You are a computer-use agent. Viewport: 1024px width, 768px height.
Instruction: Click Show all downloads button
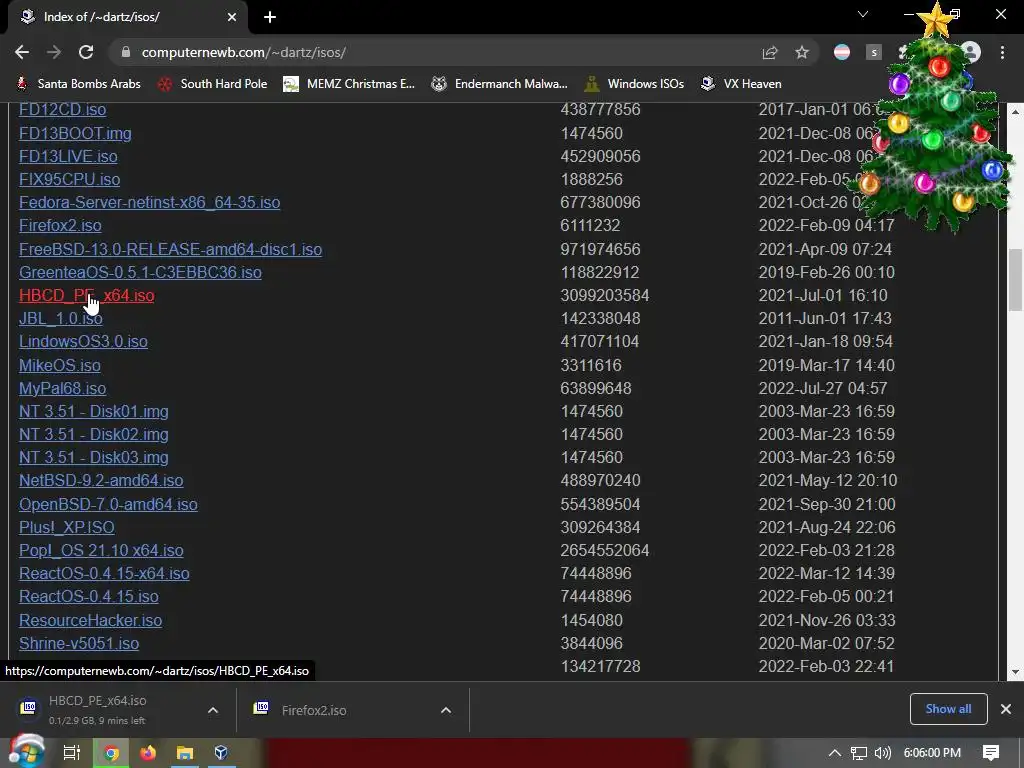[948, 709]
